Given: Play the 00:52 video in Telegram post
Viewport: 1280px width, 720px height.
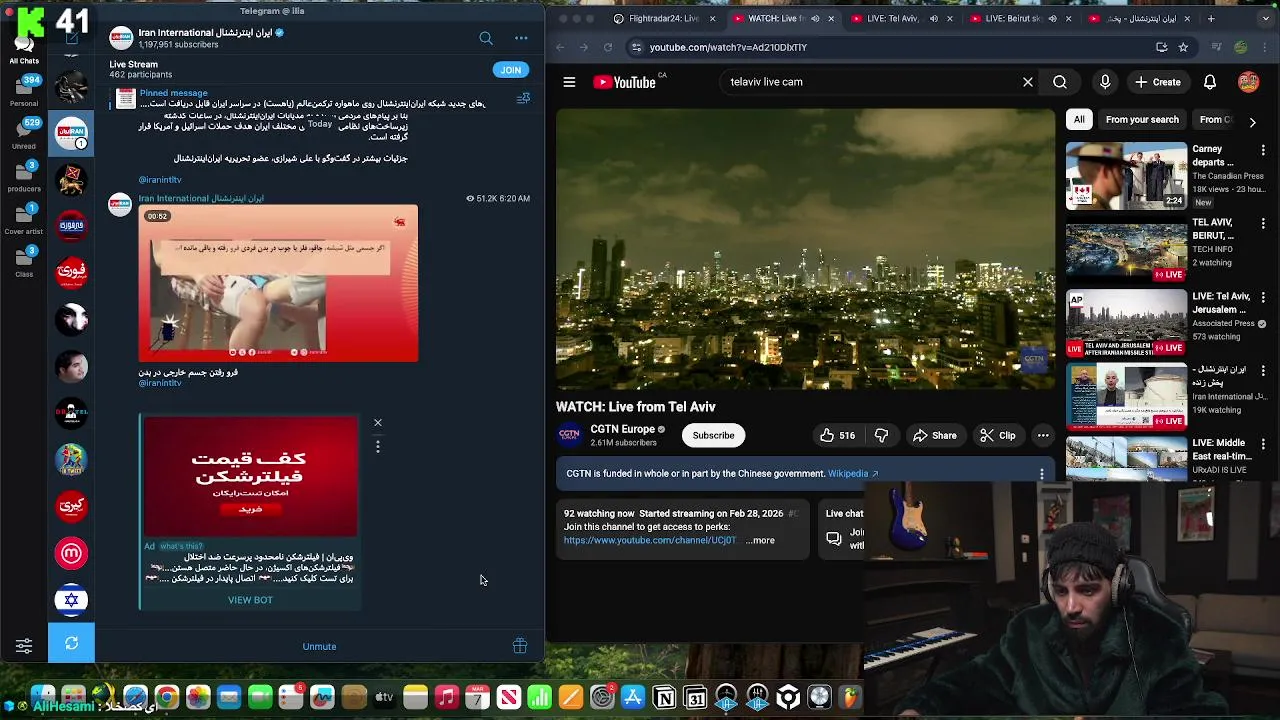Looking at the screenshot, I should point(278,283).
